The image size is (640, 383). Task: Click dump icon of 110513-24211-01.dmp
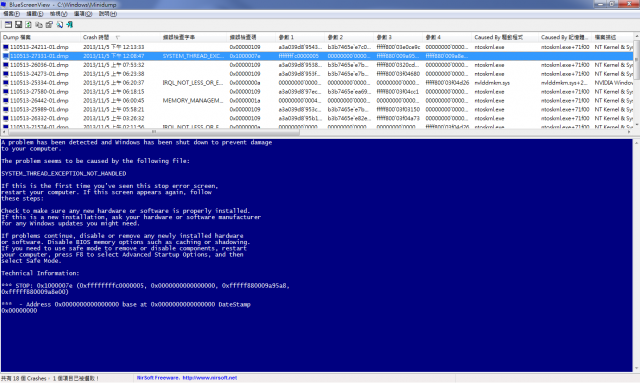6,47
